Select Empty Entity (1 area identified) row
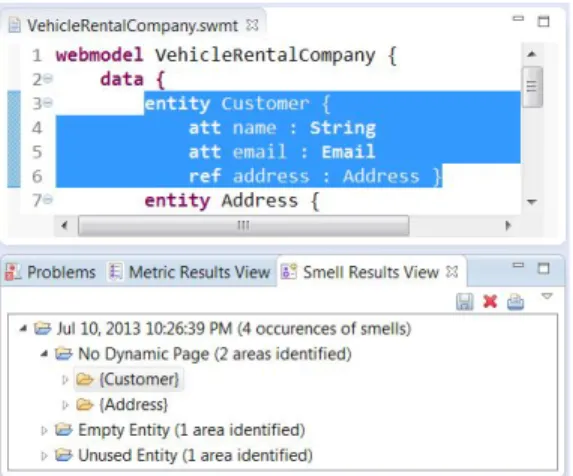The height and width of the screenshot is (476, 573). click(191, 430)
